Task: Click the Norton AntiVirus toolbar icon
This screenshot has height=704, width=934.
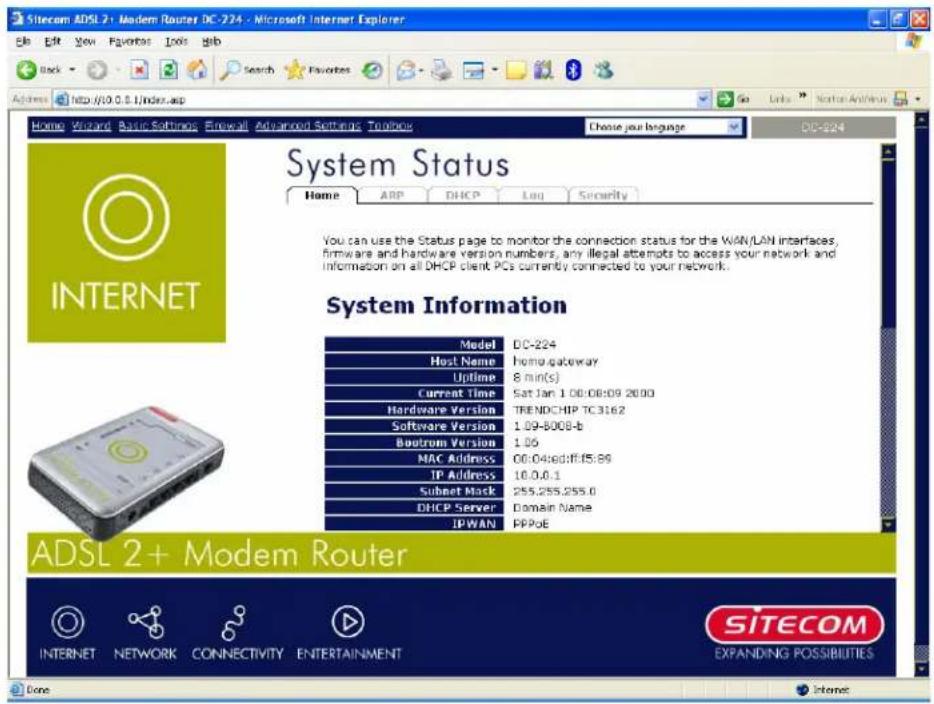Action: coord(901,99)
